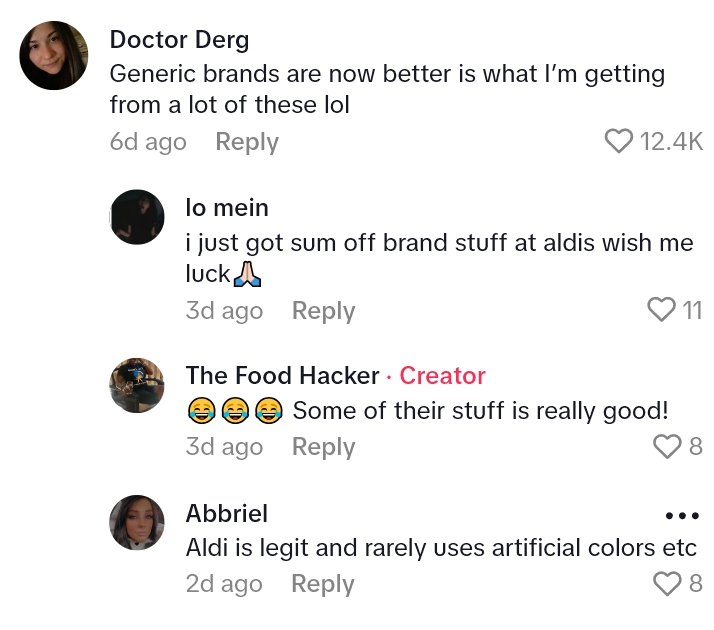Click the 12.4K like count

click(x=671, y=142)
